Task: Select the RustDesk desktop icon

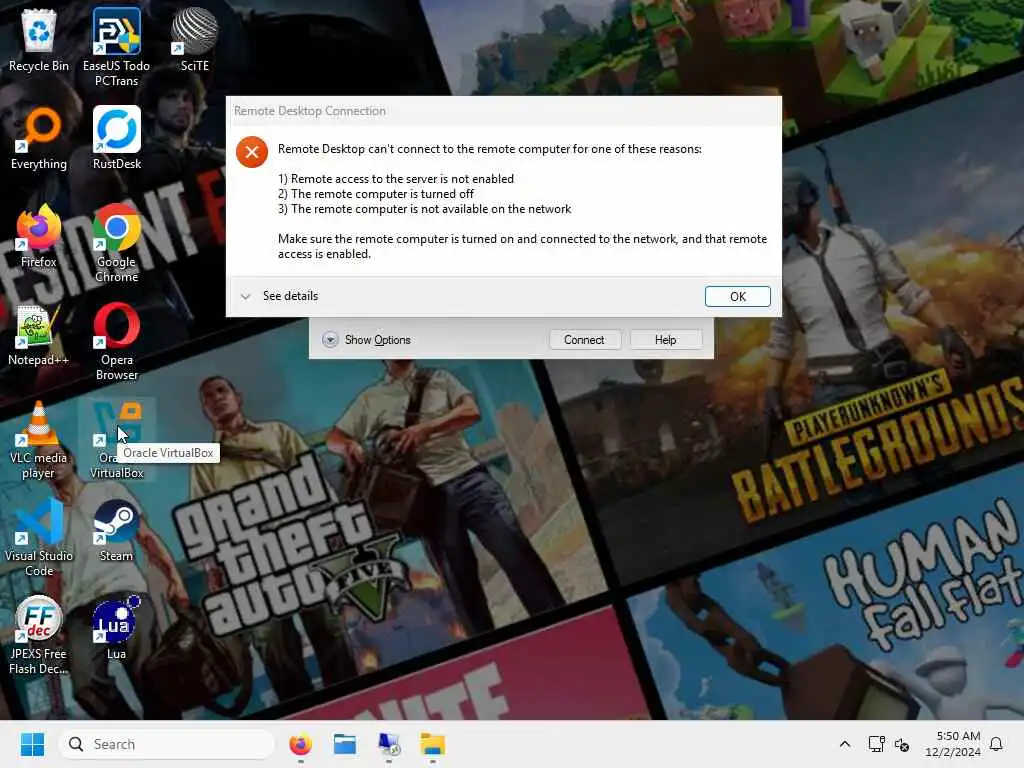Action: click(116, 138)
